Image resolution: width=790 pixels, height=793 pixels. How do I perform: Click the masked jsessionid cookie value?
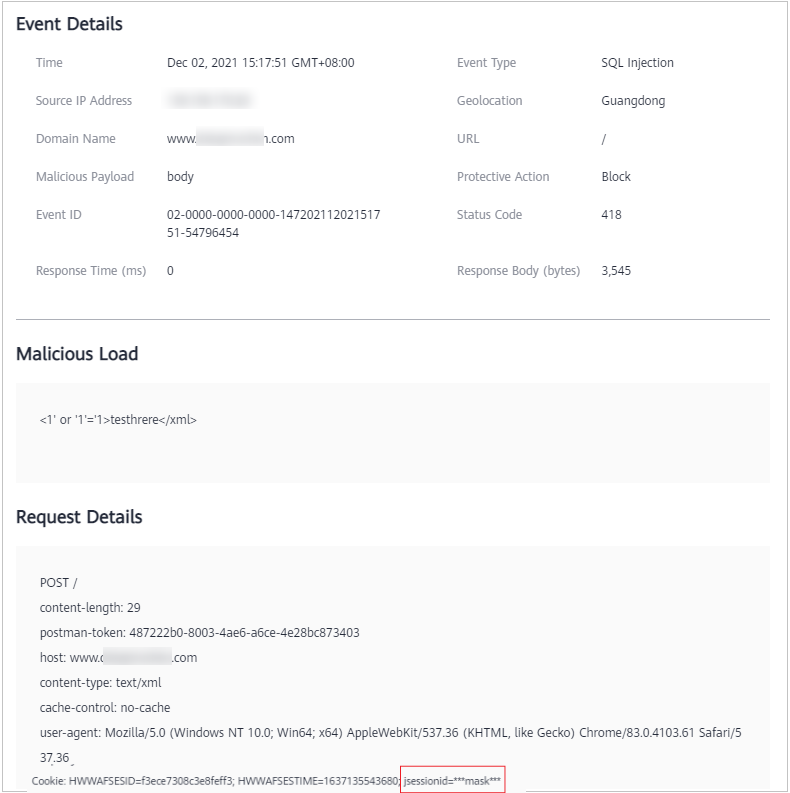tap(452, 781)
